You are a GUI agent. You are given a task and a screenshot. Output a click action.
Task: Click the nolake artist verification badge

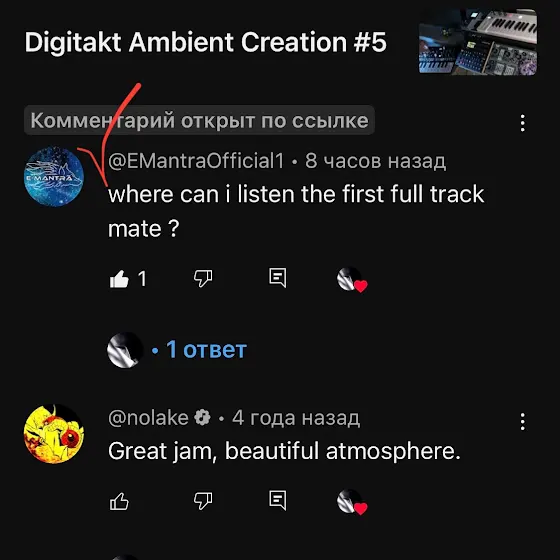[202, 418]
